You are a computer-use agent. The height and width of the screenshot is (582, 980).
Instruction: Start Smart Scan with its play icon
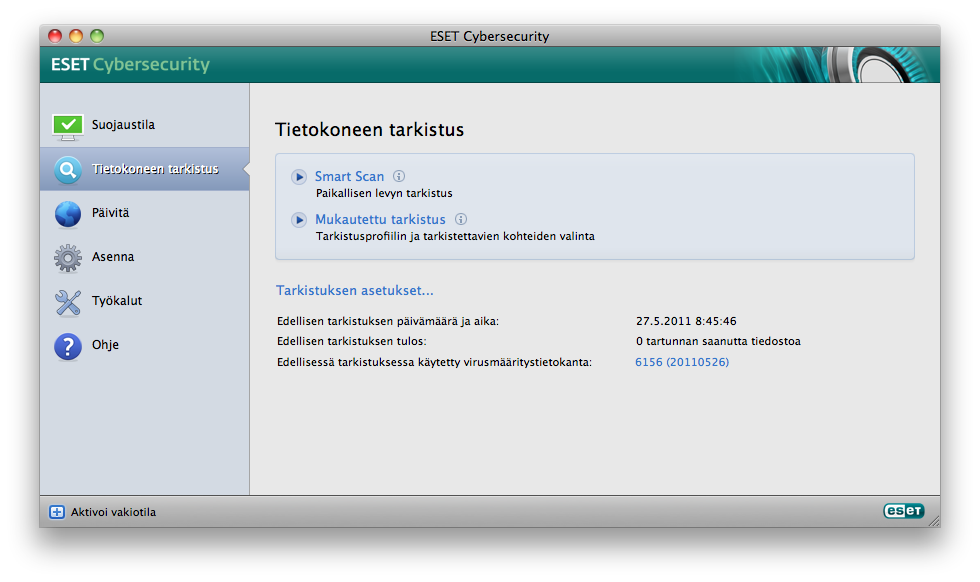point(299,177)
